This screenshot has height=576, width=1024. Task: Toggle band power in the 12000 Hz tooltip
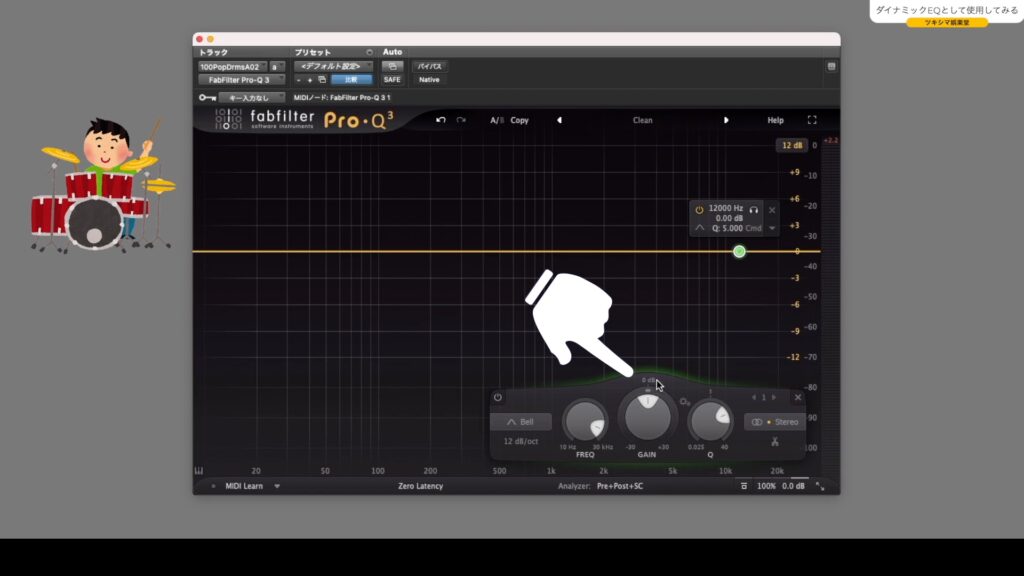tap(699, 210)
